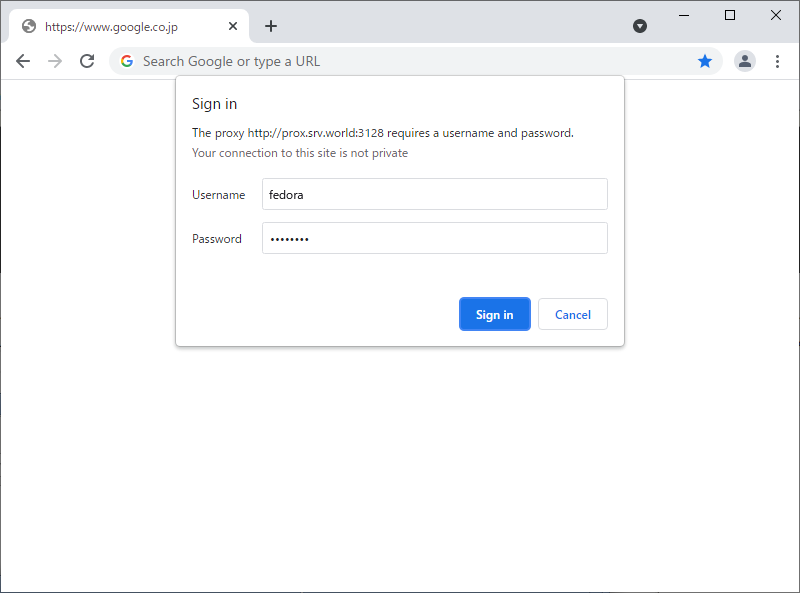Click the globe favicon on the tab
The width and height of the screenshot is (800, 593).
[x=29, y=26]
